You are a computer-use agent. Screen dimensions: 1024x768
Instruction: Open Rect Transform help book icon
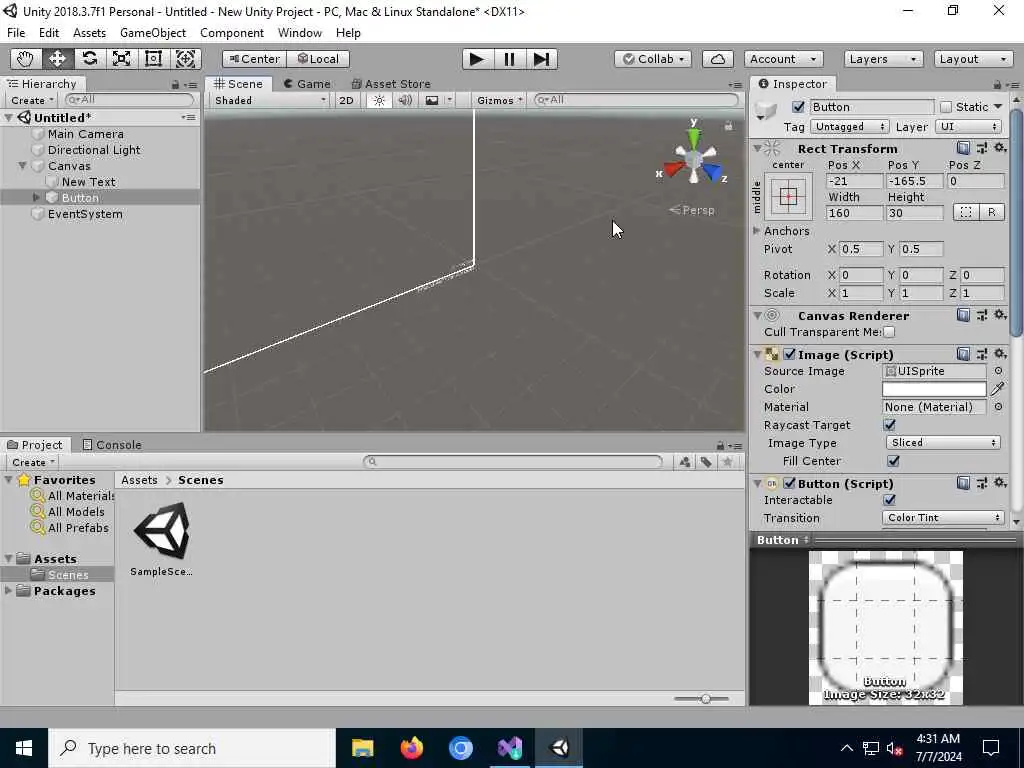(963, 148)
